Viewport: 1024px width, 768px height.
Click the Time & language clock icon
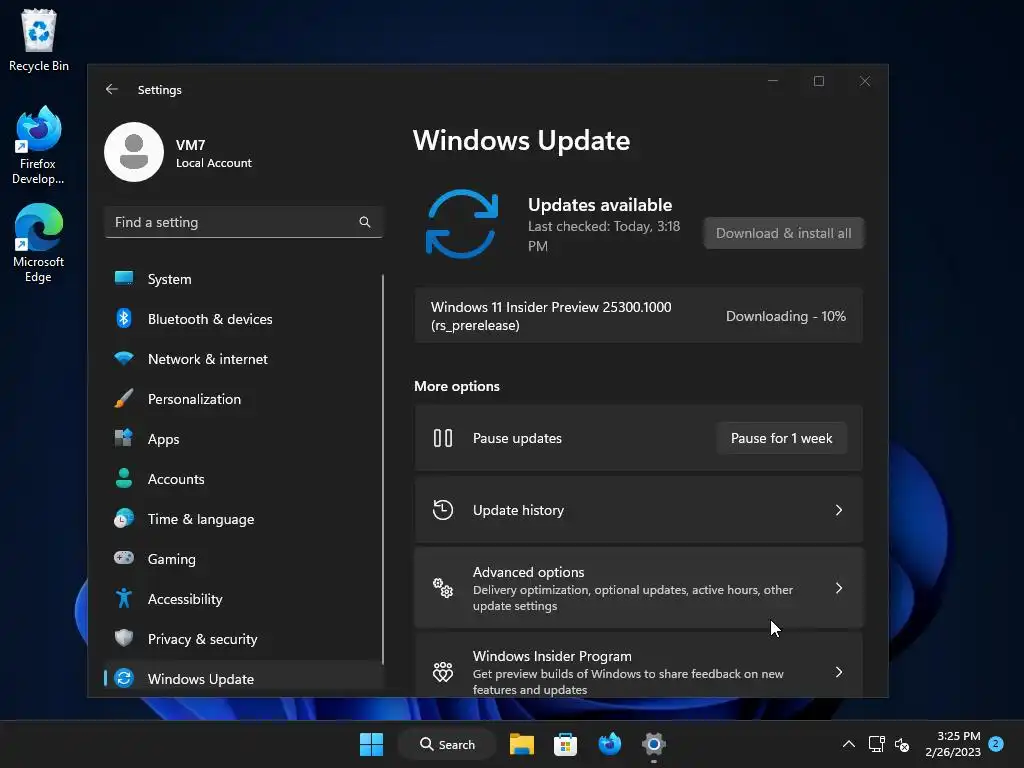pos(123,519)
